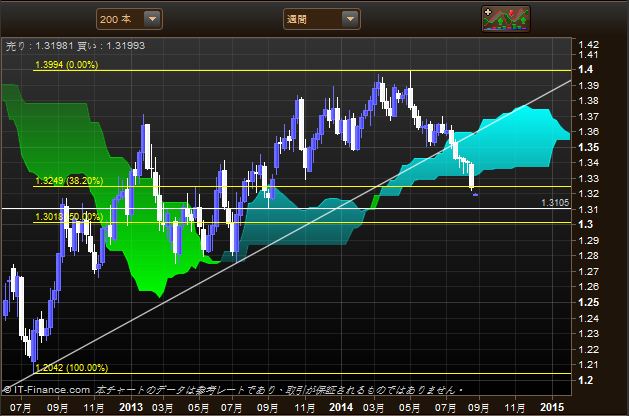
Task: Open the chart indicator settings icon
Action: (x=506, y=19)
